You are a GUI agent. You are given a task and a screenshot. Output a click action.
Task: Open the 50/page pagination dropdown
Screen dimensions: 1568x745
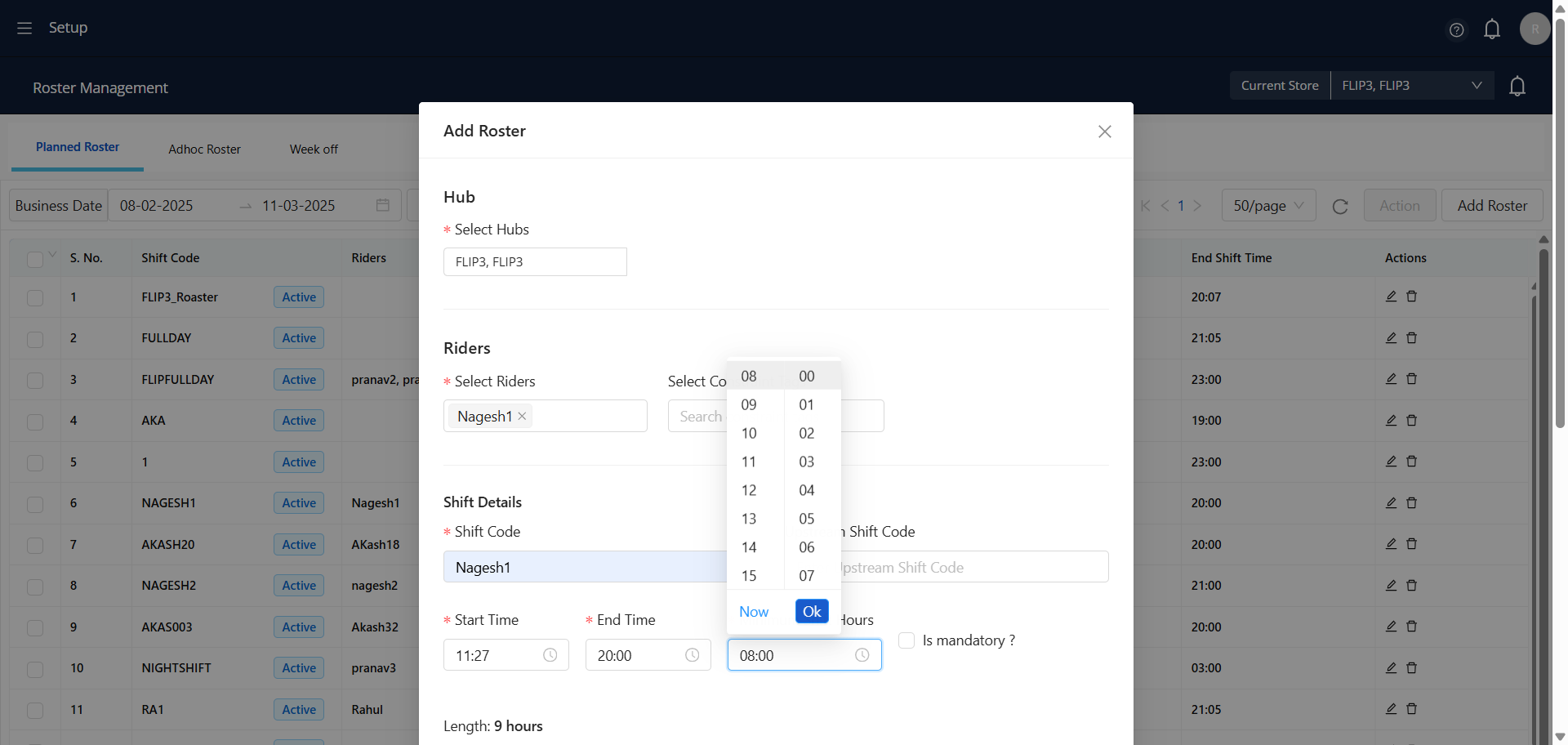[x=1267, y=206]
